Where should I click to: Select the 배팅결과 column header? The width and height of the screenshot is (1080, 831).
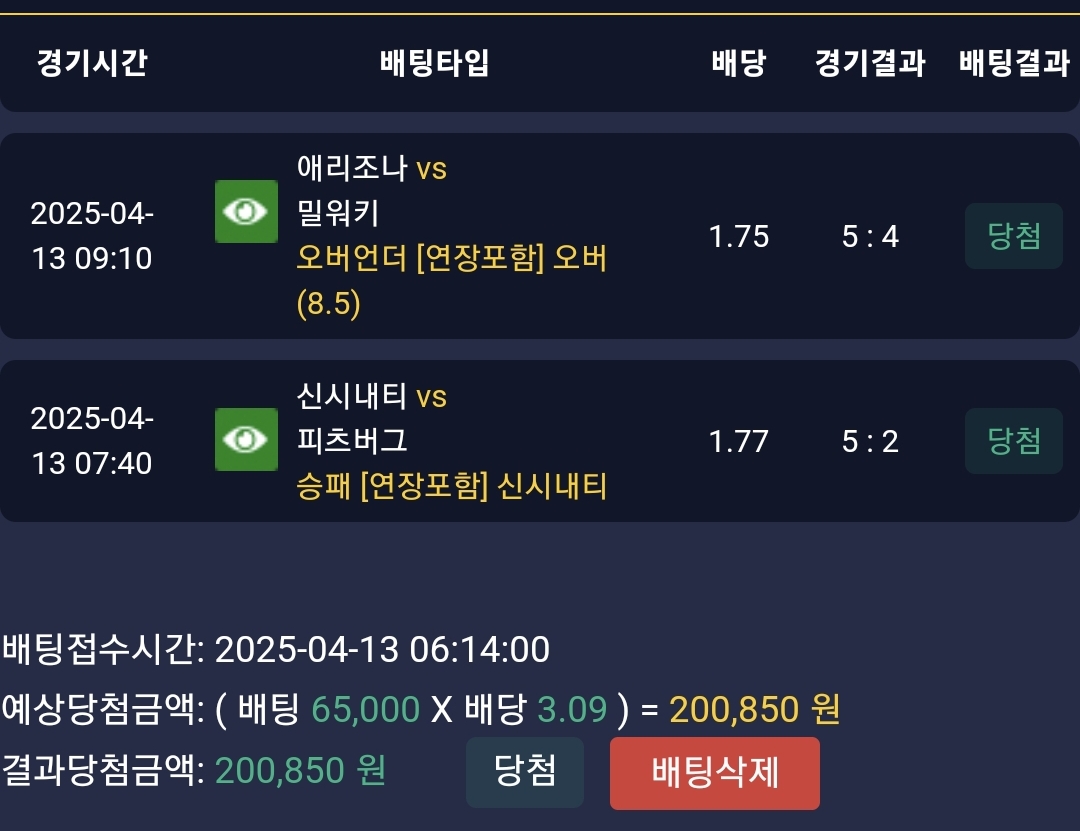[x=1014, y=64]
